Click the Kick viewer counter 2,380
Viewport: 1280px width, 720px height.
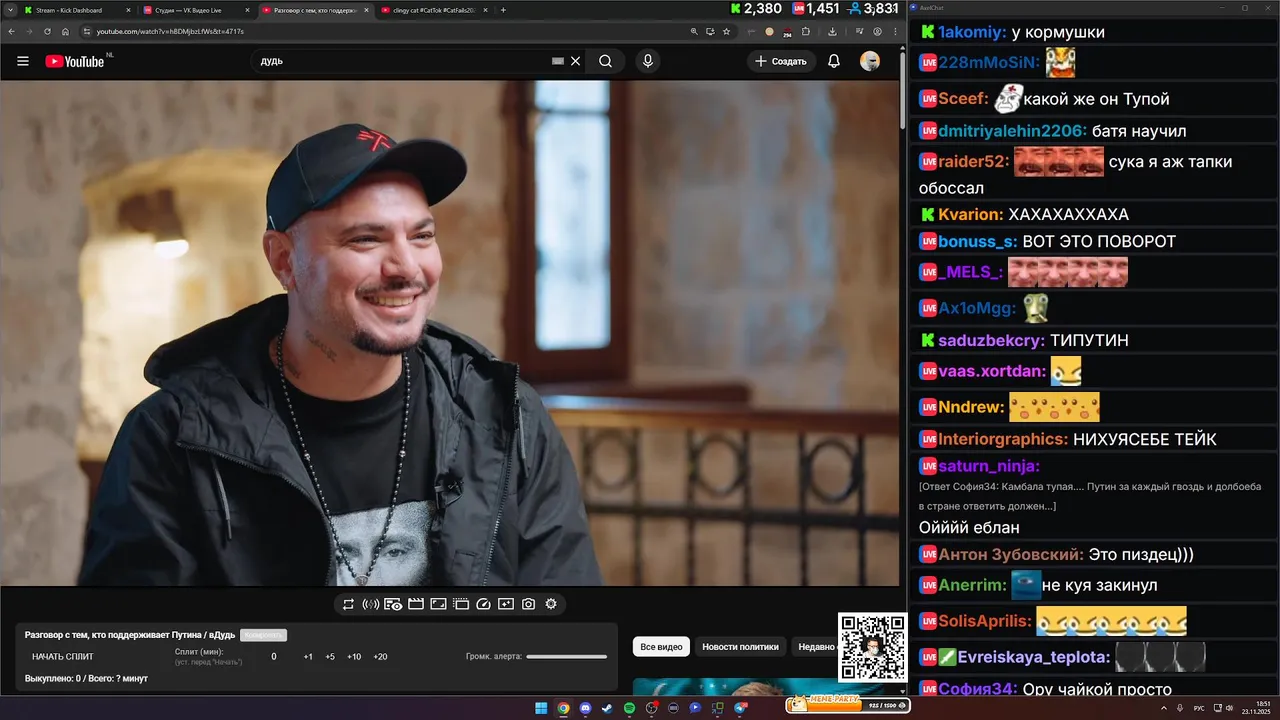756,9
